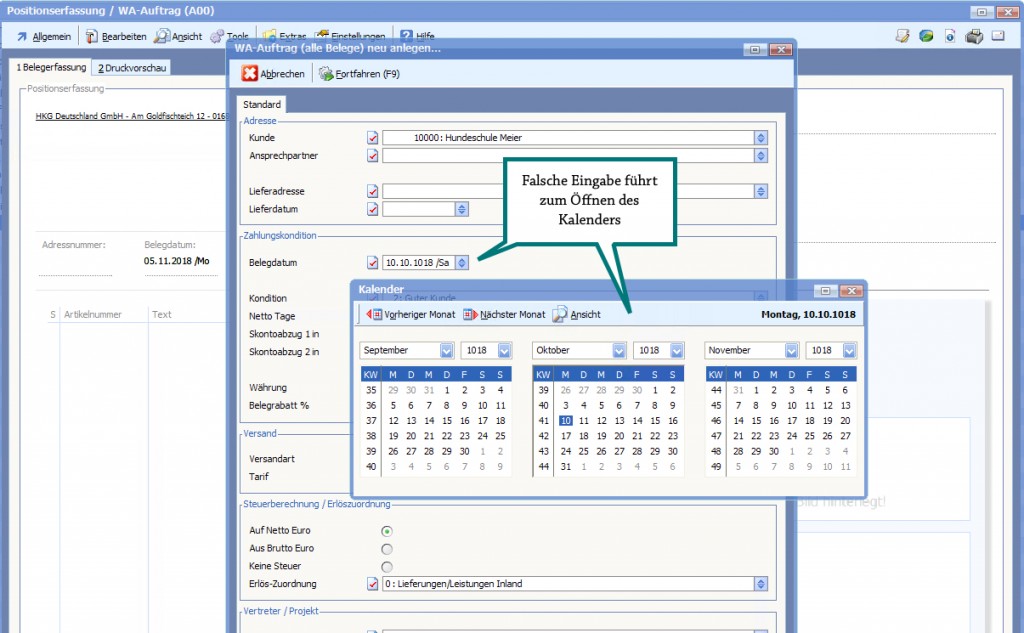Go to Vorheriger Monat in calendar
The width and height of the screenshot is (1024, 633).
click(411, 314)
